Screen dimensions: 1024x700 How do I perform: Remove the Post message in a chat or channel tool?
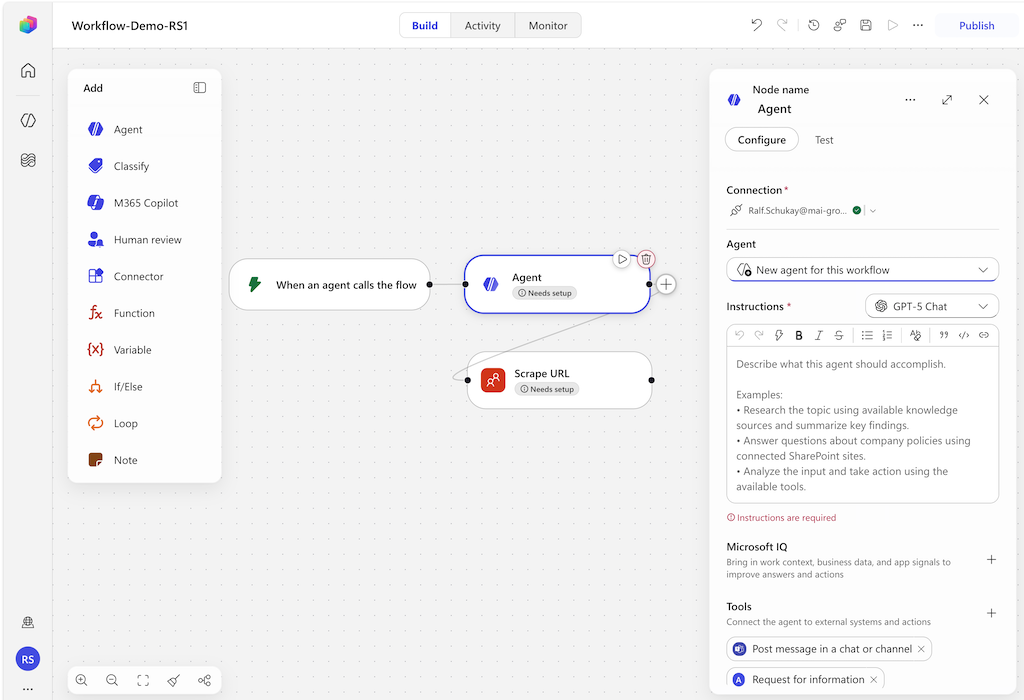(921, 649)
